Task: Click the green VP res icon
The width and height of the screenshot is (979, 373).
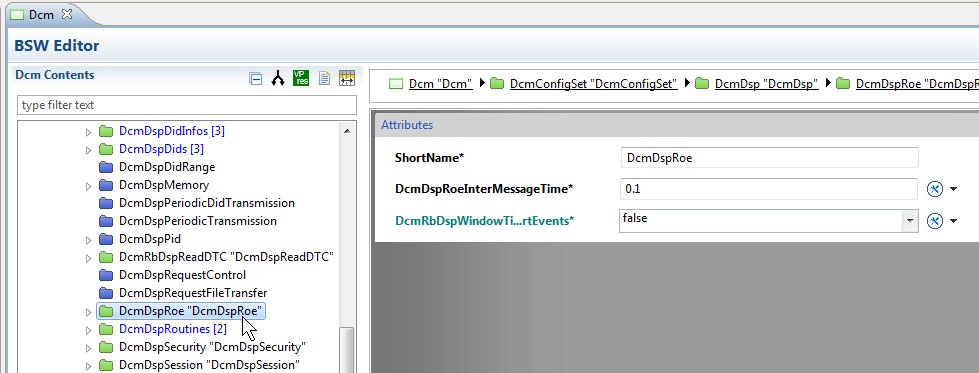Action: tap(301, 78)
